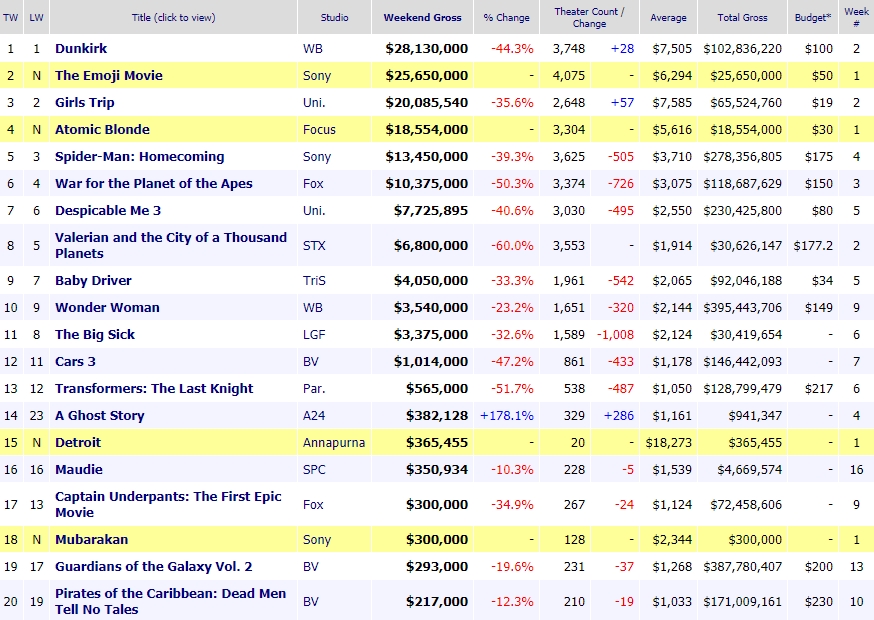Open Pirates of the Caribbean: Dead Men Tell No Tales
The height and width of the screenshot is (620, 874).
point(170,601)
